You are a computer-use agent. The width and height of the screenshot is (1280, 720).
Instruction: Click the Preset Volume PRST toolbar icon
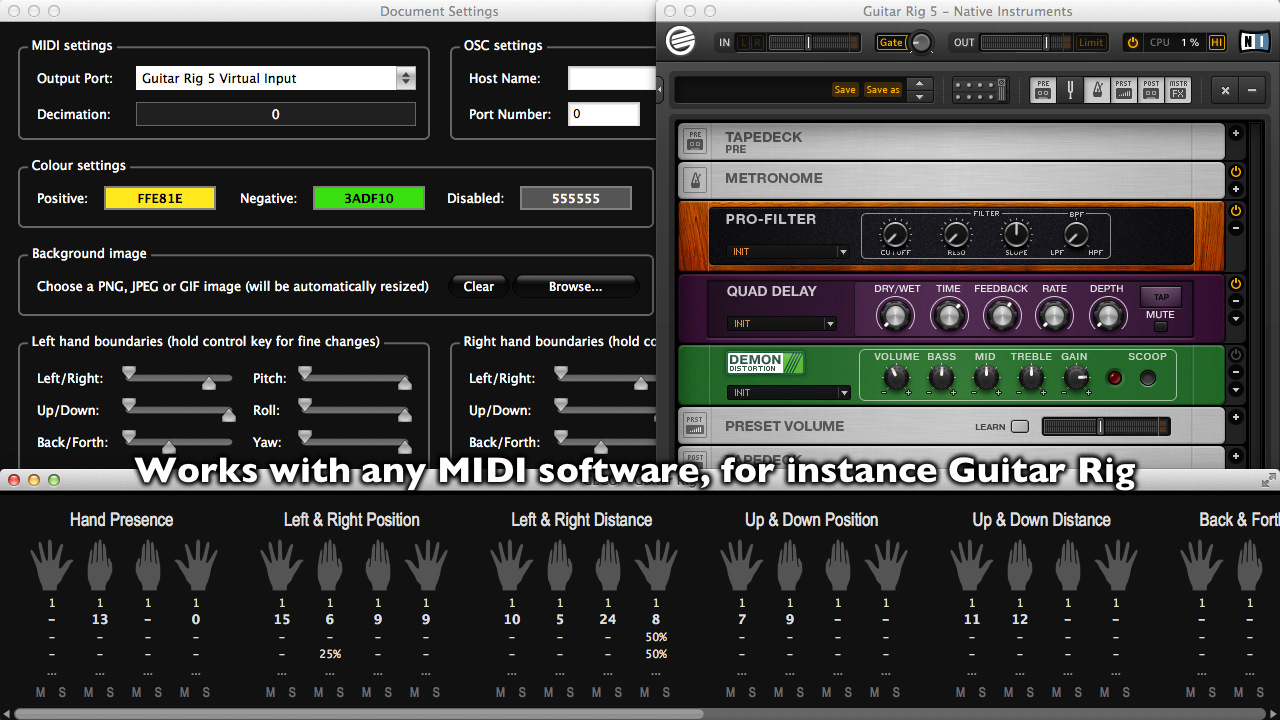(x=1124, y=90)
